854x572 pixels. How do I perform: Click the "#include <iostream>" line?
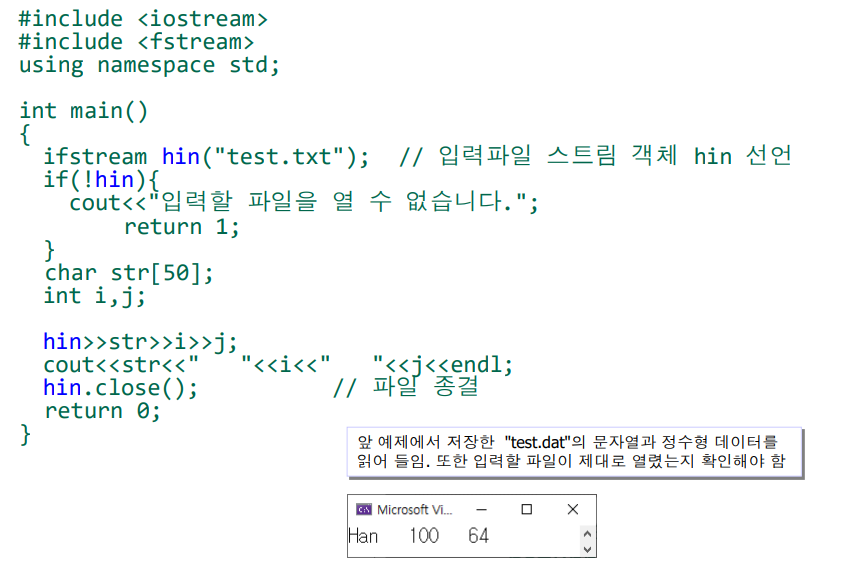(143, 19)
